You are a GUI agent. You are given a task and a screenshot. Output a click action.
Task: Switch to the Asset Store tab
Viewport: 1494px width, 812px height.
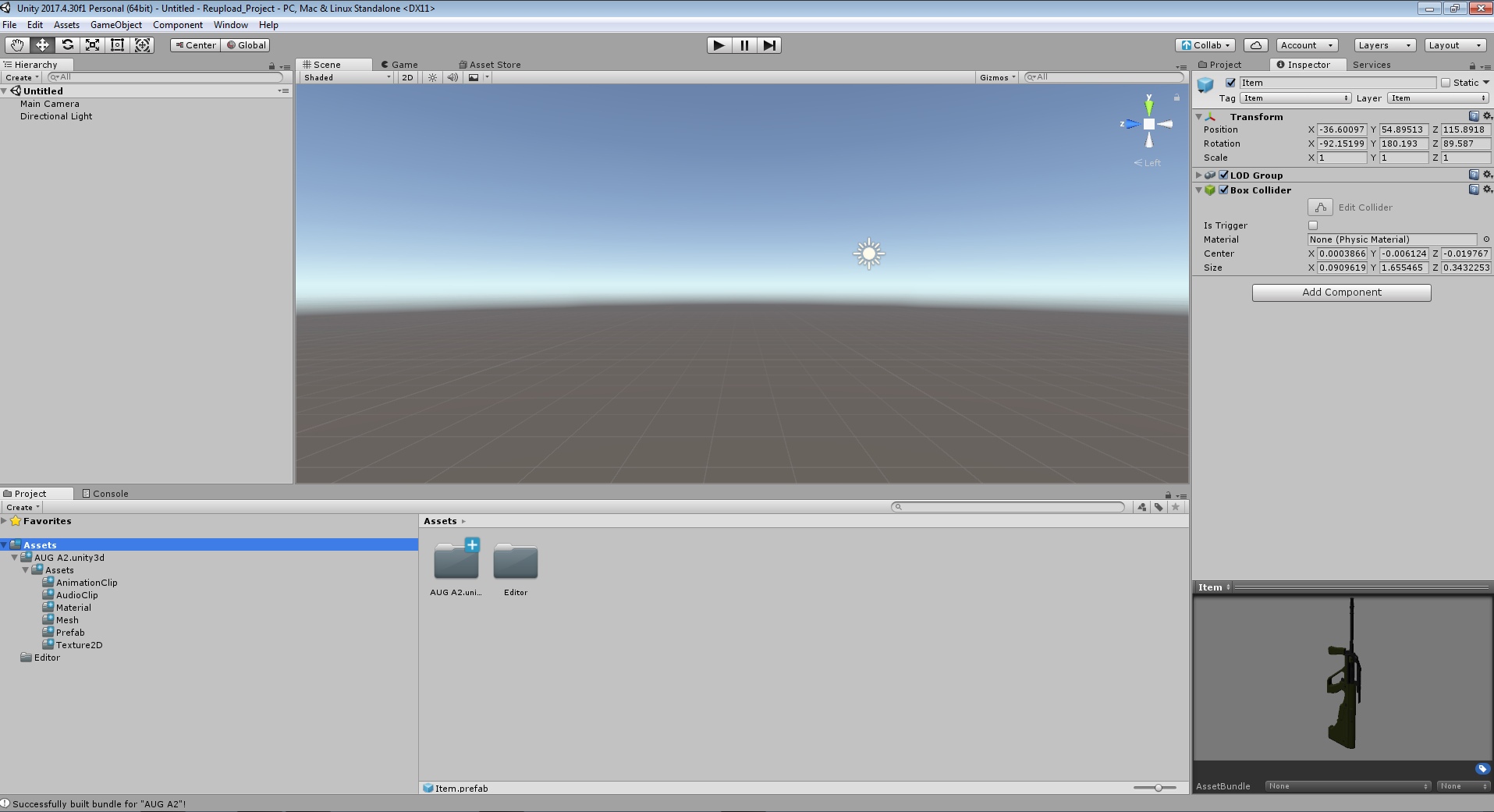pos(490,65)
